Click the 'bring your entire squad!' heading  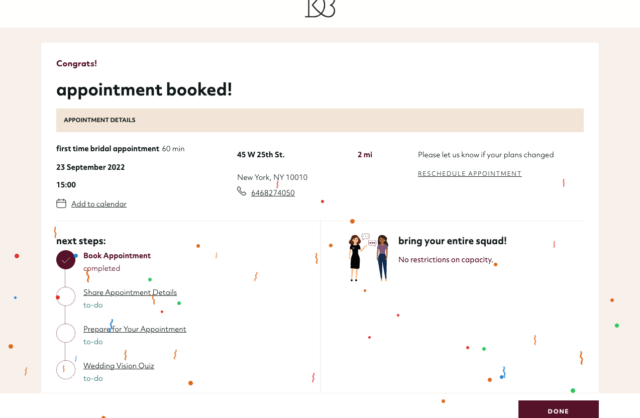click(452, 241)
